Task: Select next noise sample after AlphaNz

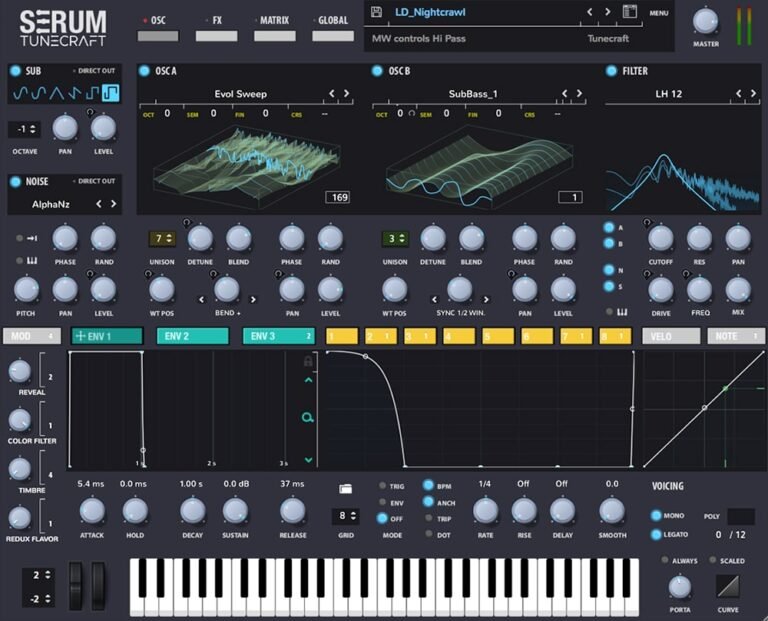Action: tap(113, 204)
